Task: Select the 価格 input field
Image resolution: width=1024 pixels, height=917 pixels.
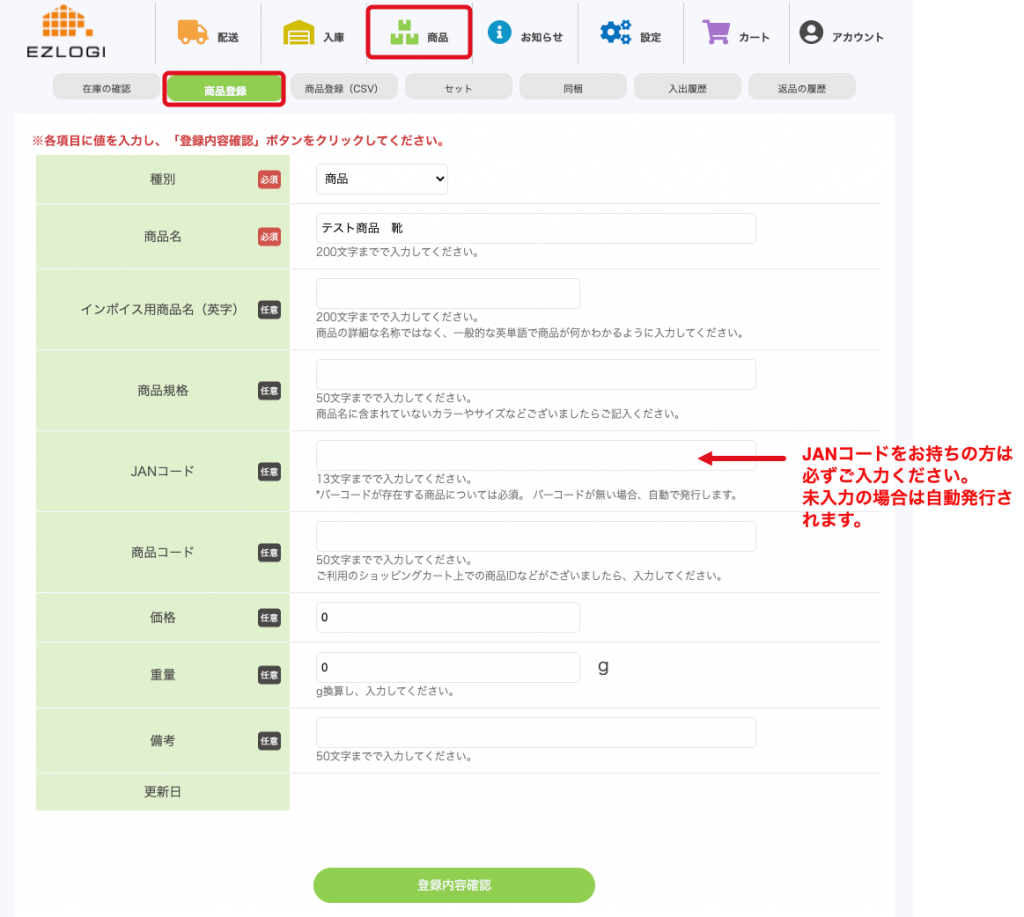Action: pos(447,617)
